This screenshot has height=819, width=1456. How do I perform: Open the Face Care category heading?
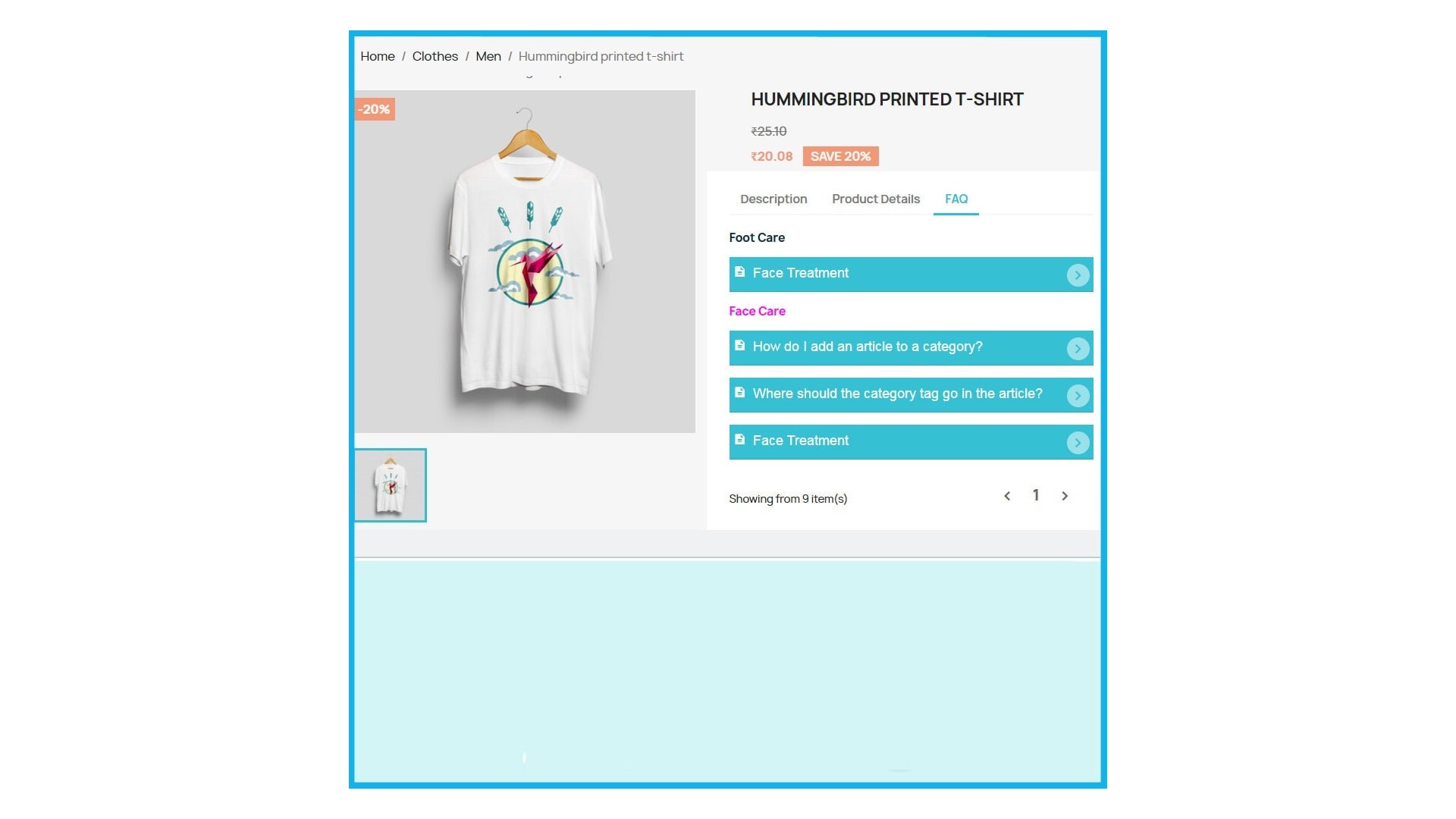757,311
